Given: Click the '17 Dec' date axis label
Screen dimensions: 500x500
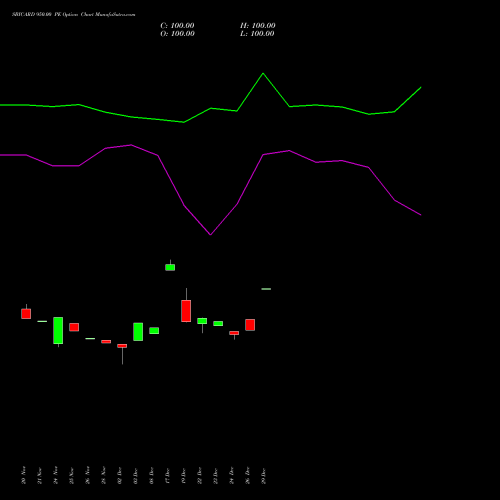Looking at the screenshot, I should click(x=168, y=475).
